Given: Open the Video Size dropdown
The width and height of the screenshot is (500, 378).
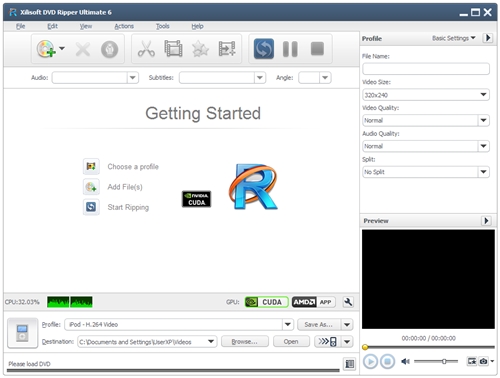Looking at the screenshot, I should point(426,95).
